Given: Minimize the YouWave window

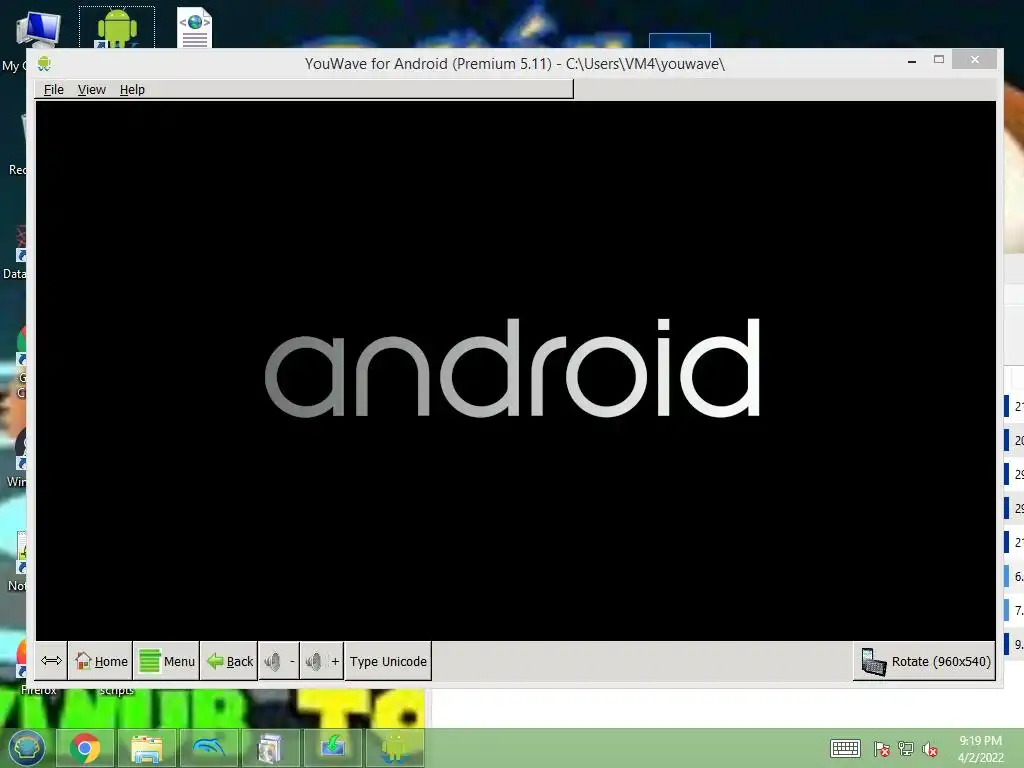Looking at the screenshot, I should [912, 60].
